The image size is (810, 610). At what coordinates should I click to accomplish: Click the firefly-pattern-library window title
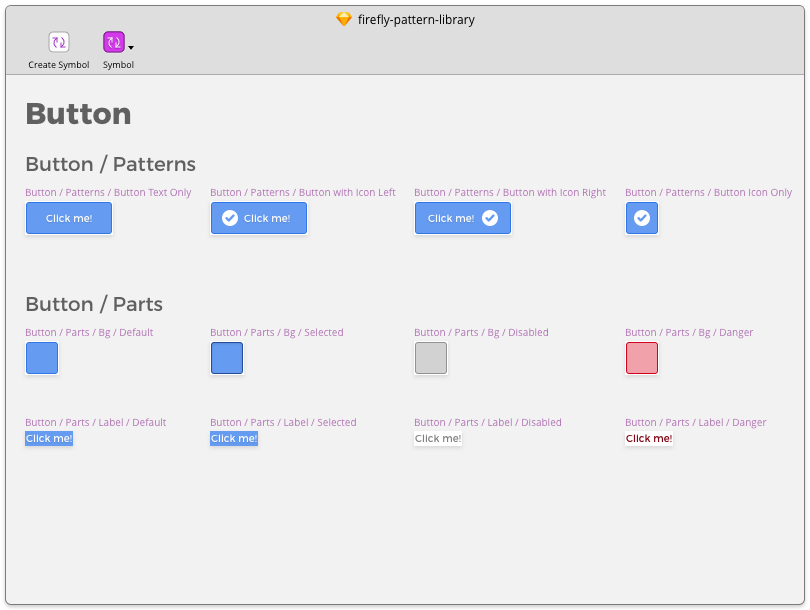[x=416, y=20]
